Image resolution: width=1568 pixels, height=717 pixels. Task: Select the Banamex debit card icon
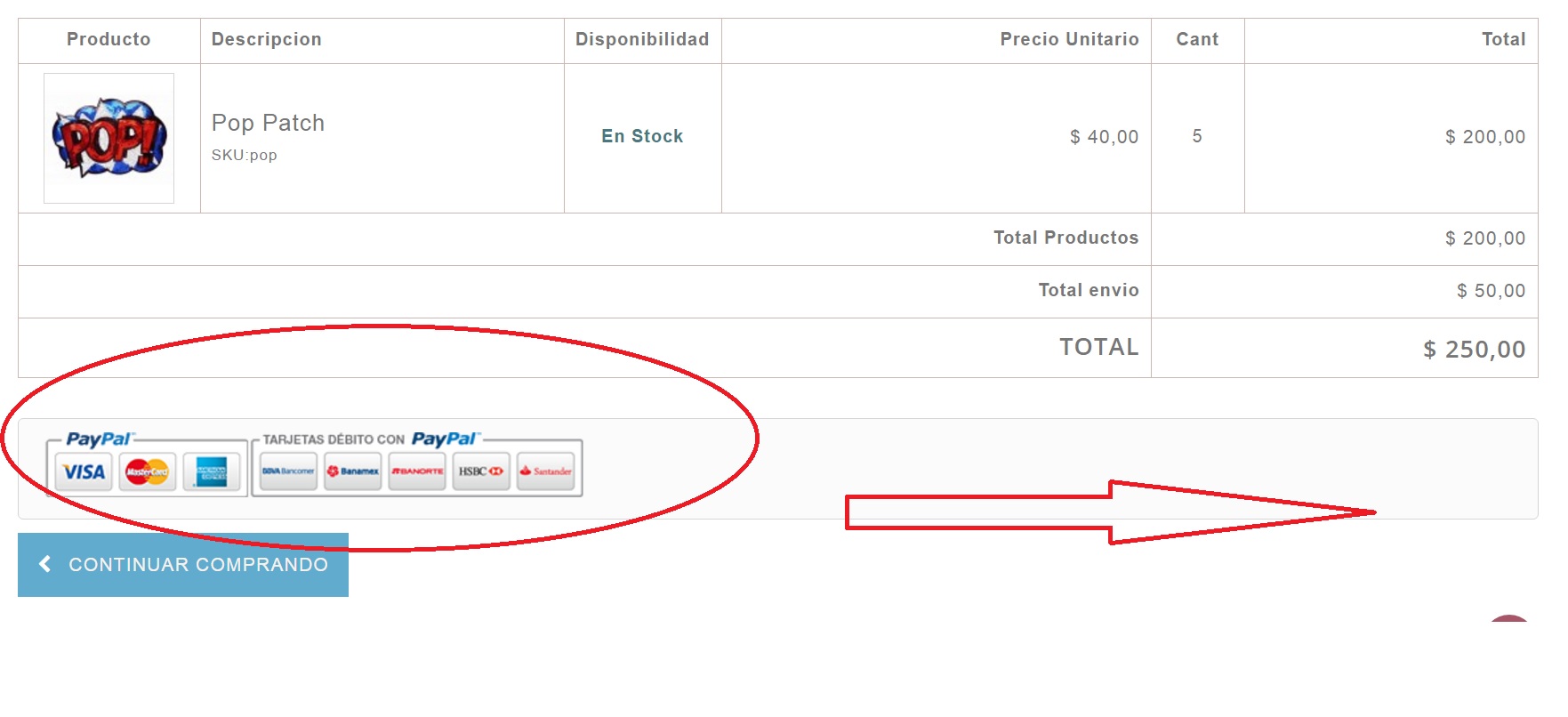[353, 471]
